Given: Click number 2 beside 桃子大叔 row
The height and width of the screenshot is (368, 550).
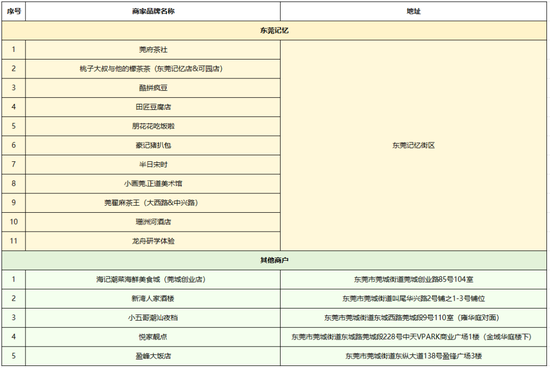Looking at the screenshot, I should [x=14, y=69].
